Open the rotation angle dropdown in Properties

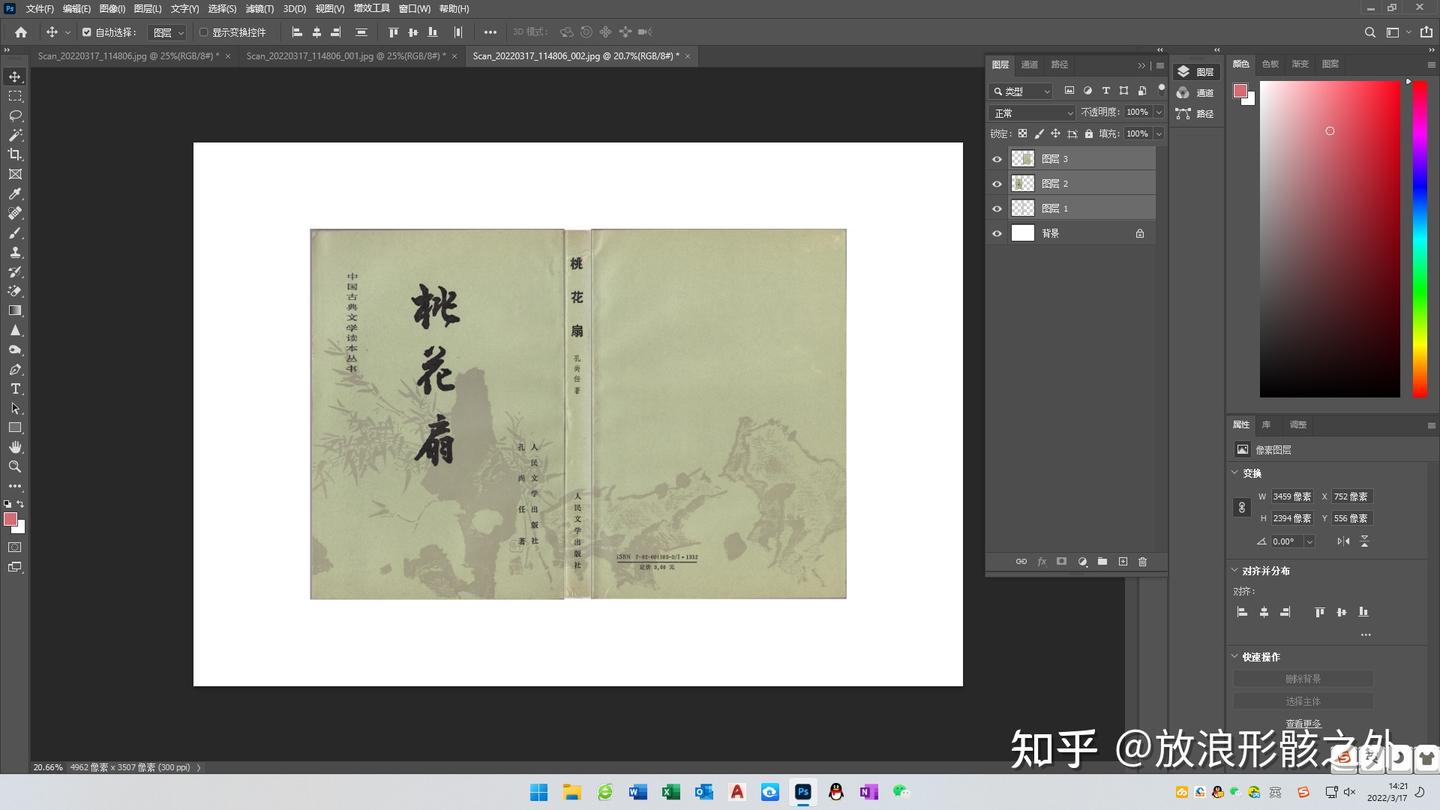coord(1309,541)
